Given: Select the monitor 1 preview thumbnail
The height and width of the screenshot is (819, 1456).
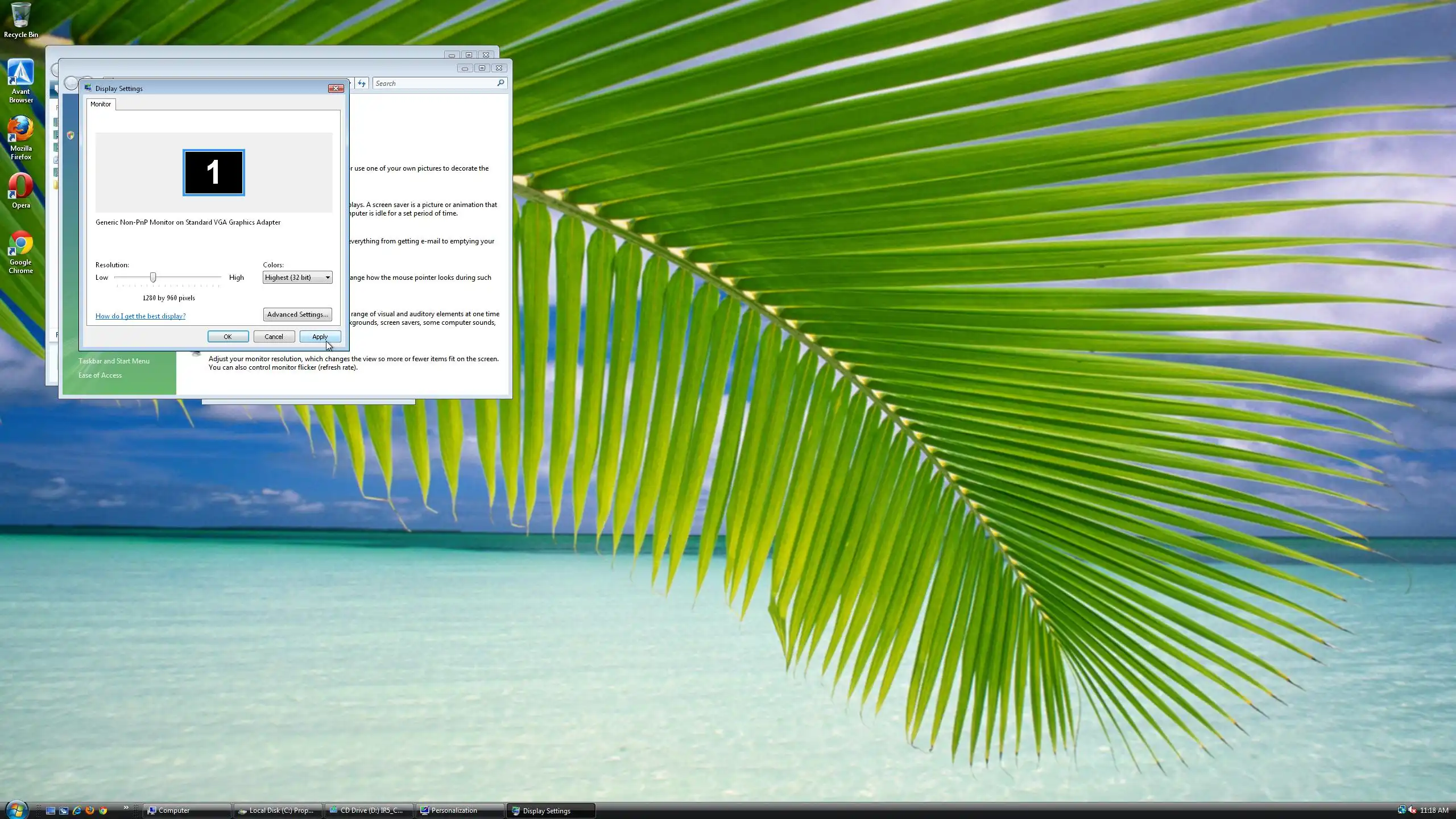Looking at the screenshot, I should click(214, 172).
